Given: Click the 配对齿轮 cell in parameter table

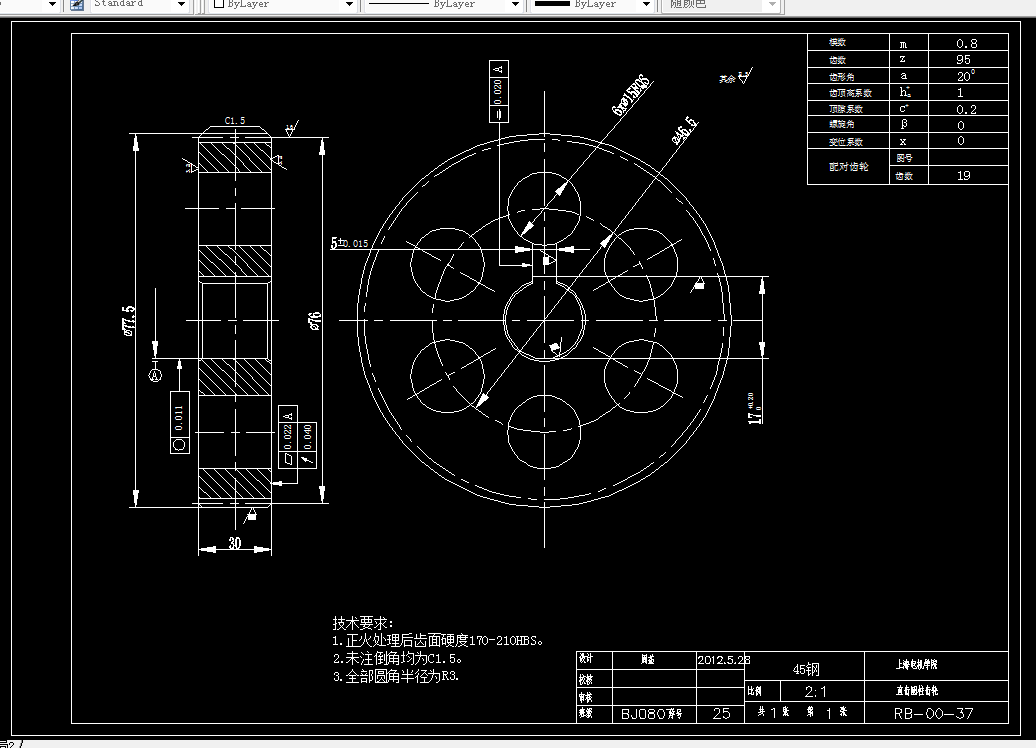Looking at the screenshot, I should [x=848, y=167].
